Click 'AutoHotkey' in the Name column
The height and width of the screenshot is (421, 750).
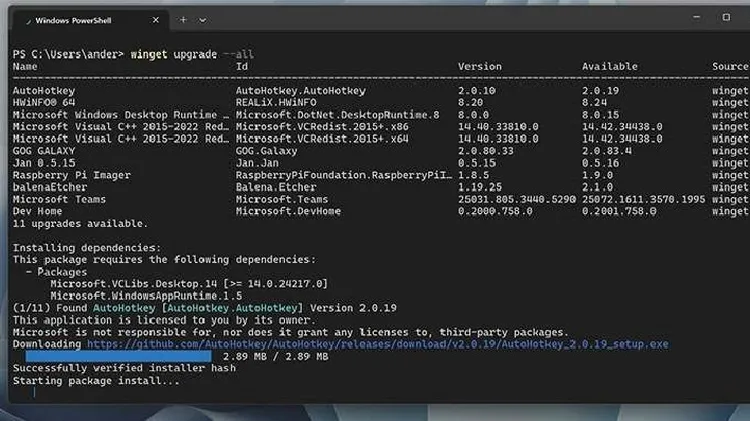point(44,91)
